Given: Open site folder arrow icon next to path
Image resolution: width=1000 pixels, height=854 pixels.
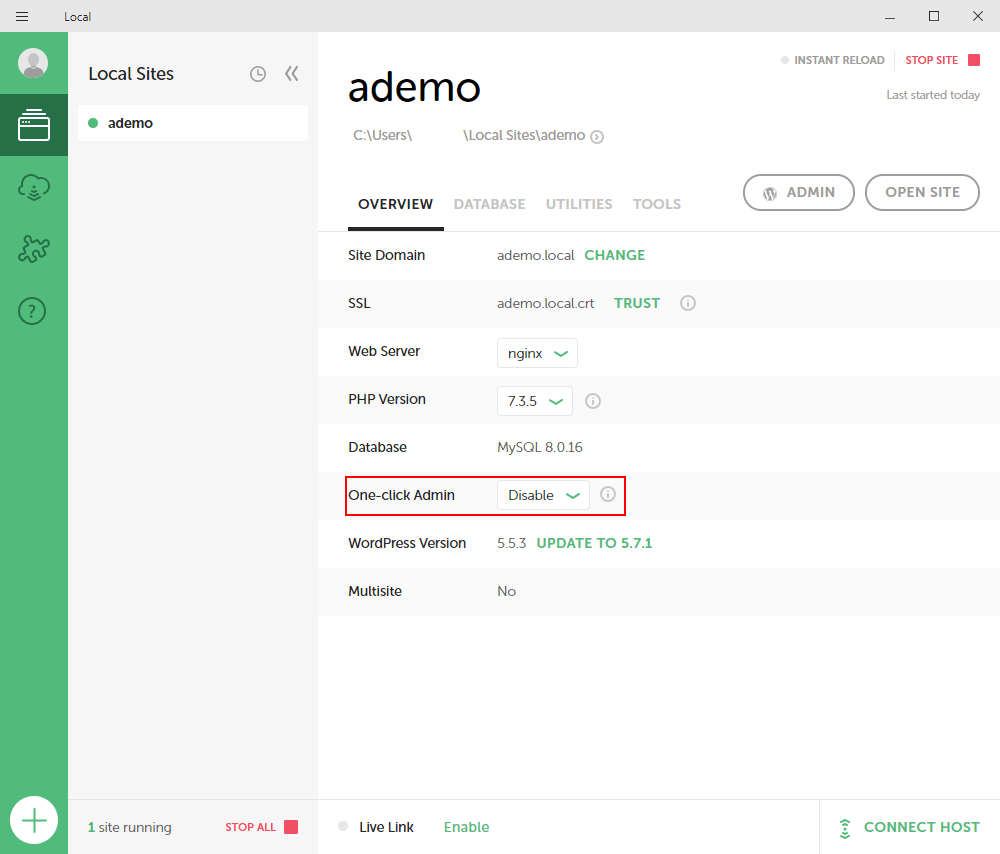Looking at the screenshot, I should coord(597,136).
